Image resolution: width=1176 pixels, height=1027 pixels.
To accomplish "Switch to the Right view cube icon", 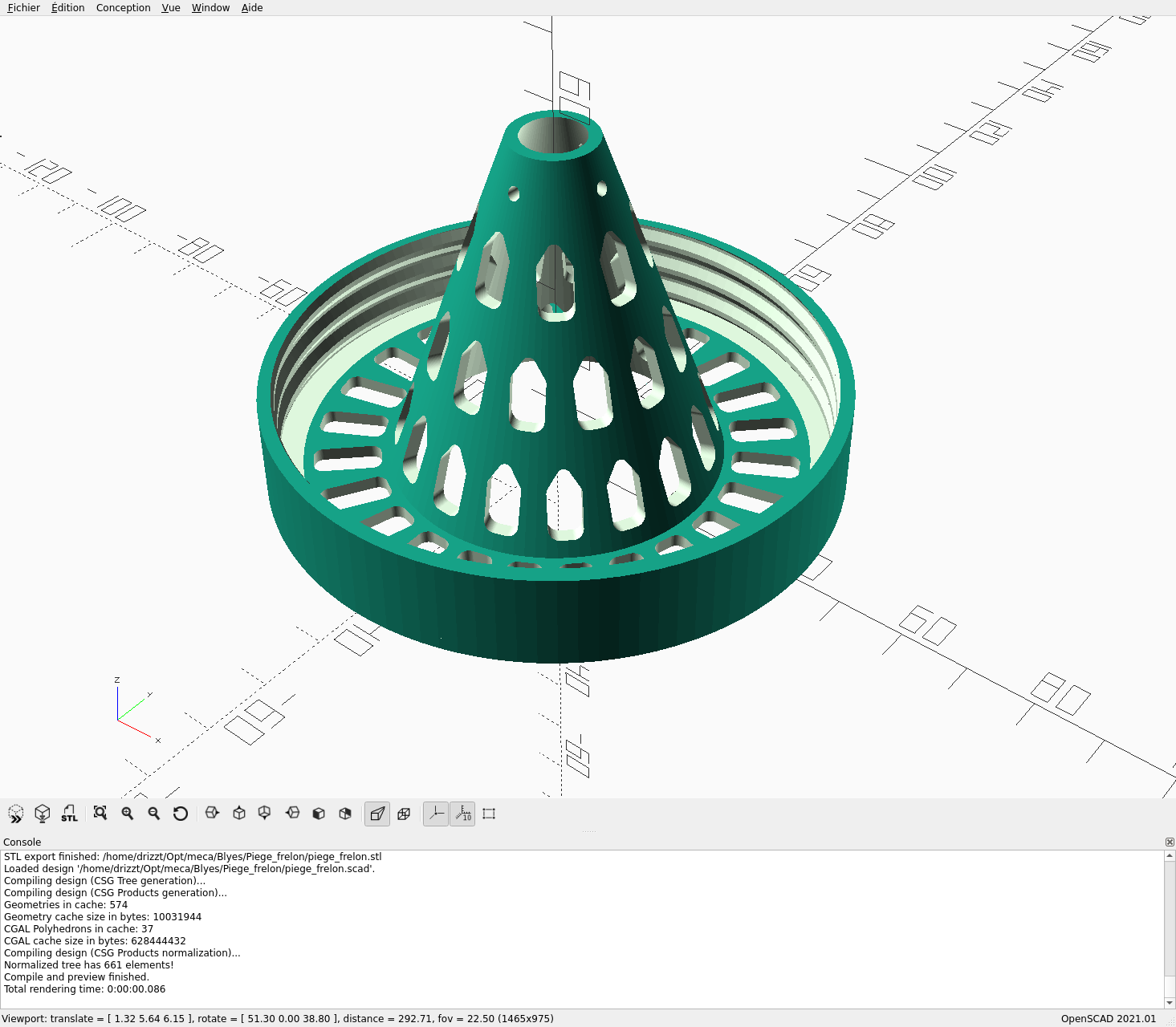I will pos(212,814).
